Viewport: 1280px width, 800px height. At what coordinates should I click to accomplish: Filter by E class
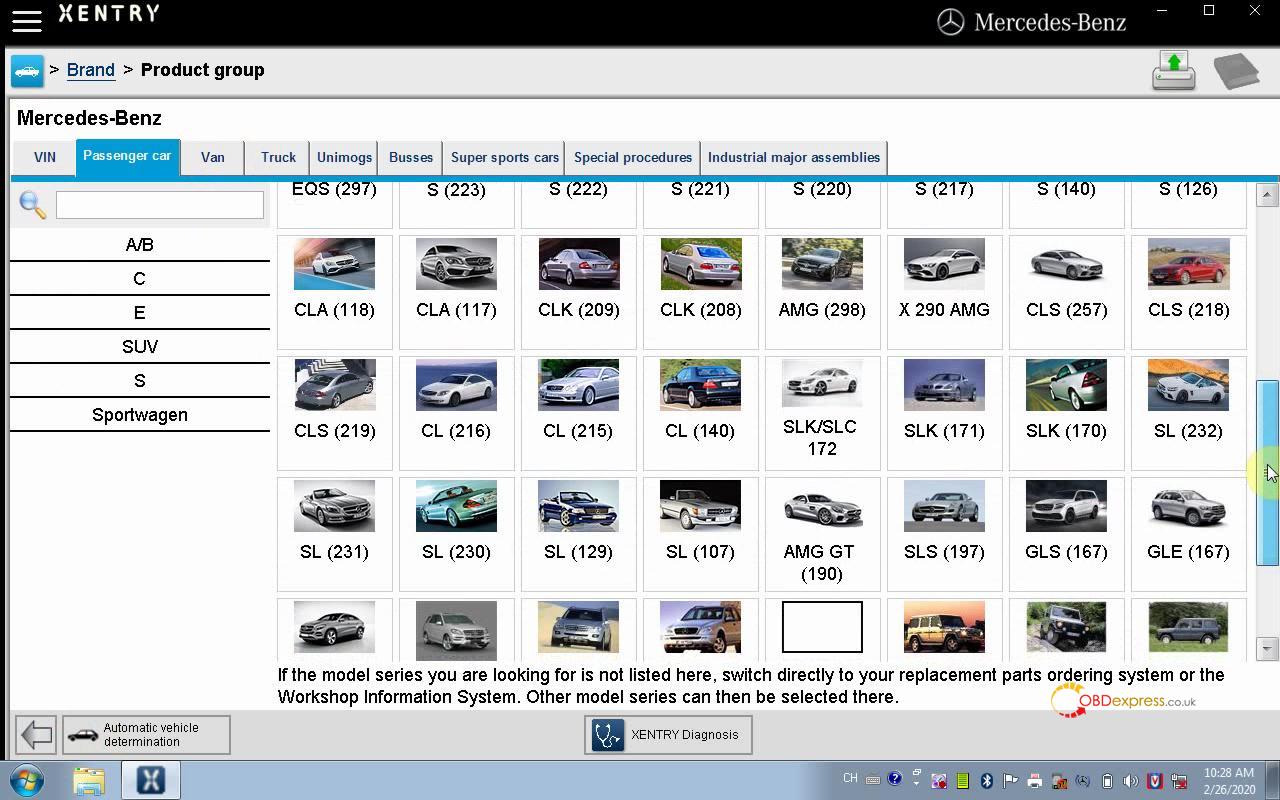[x=140, y=313]
